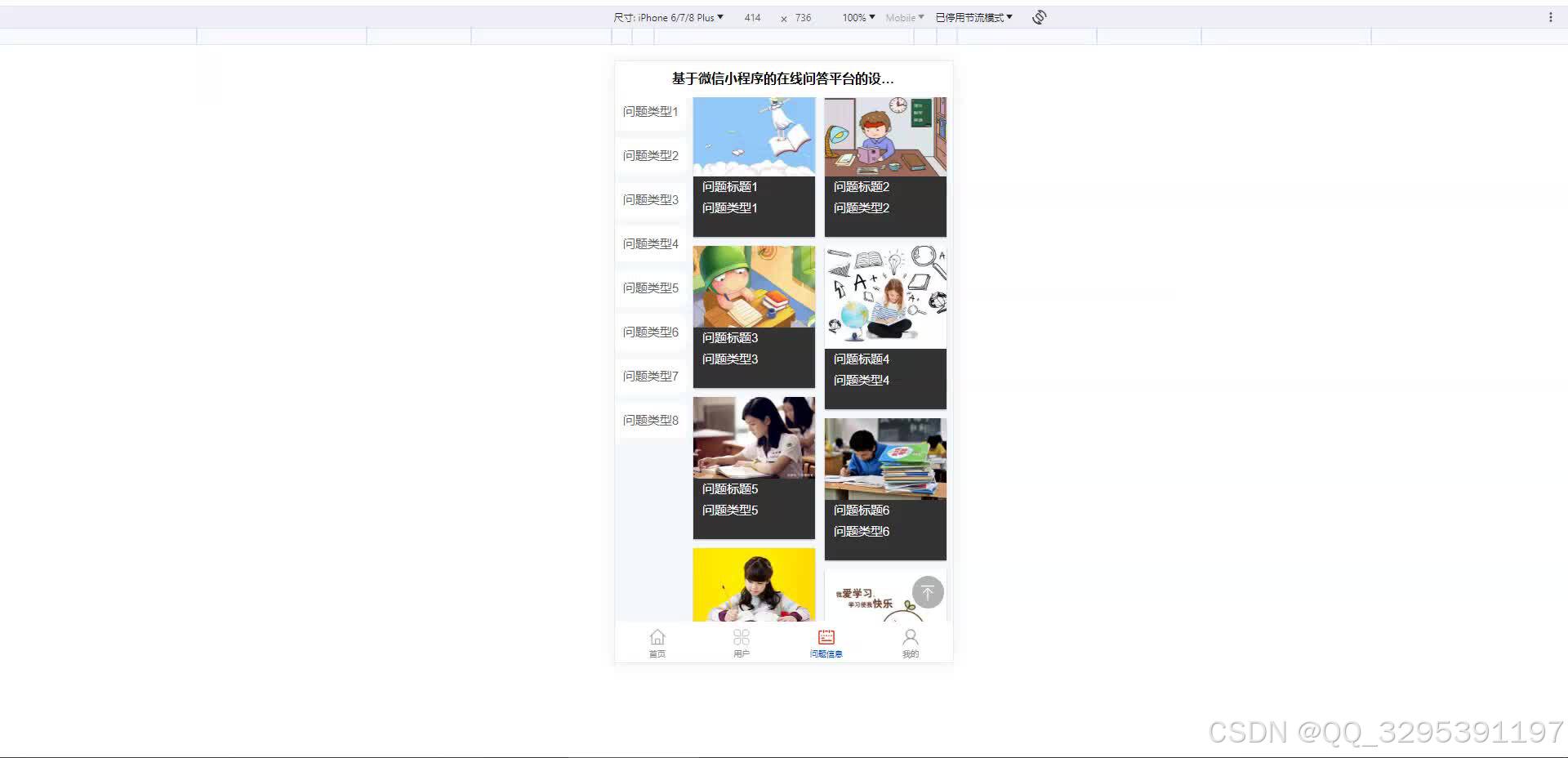Screen dimensions: 1568x758
Task: Select category 问题类型6 in sidebar
Action: pos(651,332)
